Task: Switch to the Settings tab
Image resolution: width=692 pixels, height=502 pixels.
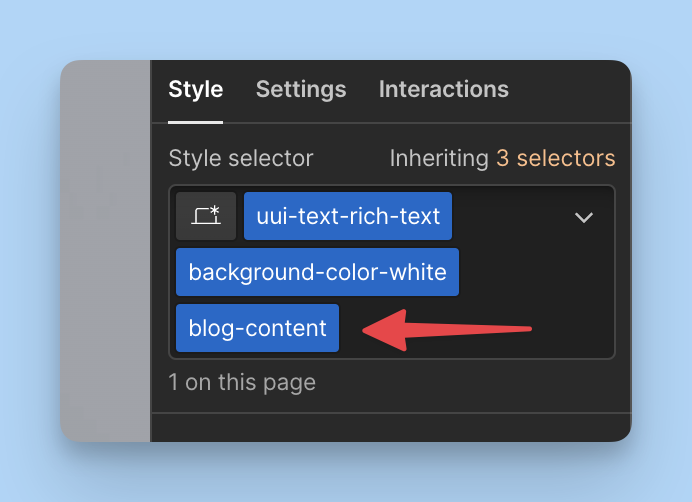Action: (x=301, y=89)
